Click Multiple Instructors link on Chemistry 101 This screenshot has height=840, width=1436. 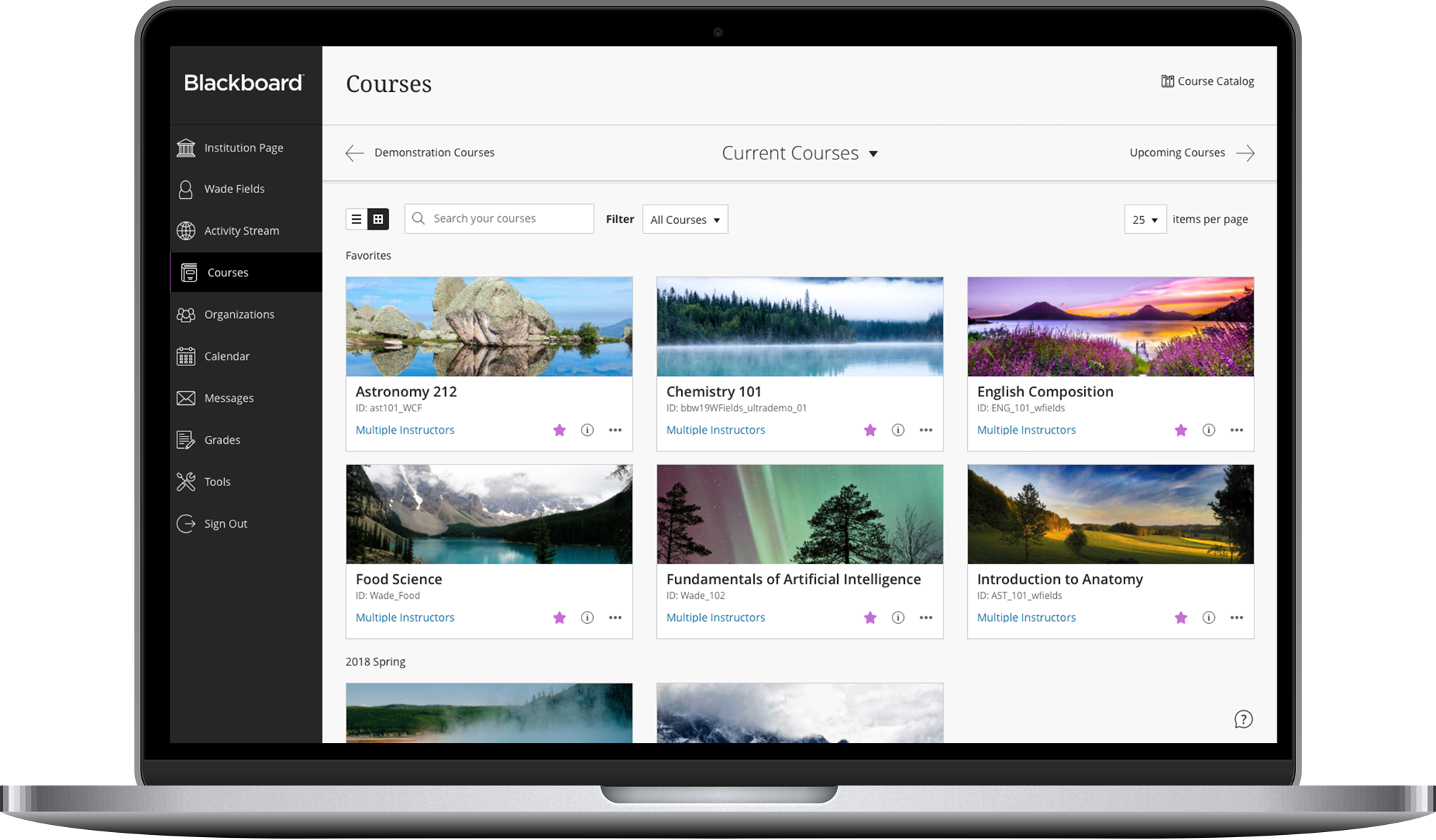pos(715,429)
